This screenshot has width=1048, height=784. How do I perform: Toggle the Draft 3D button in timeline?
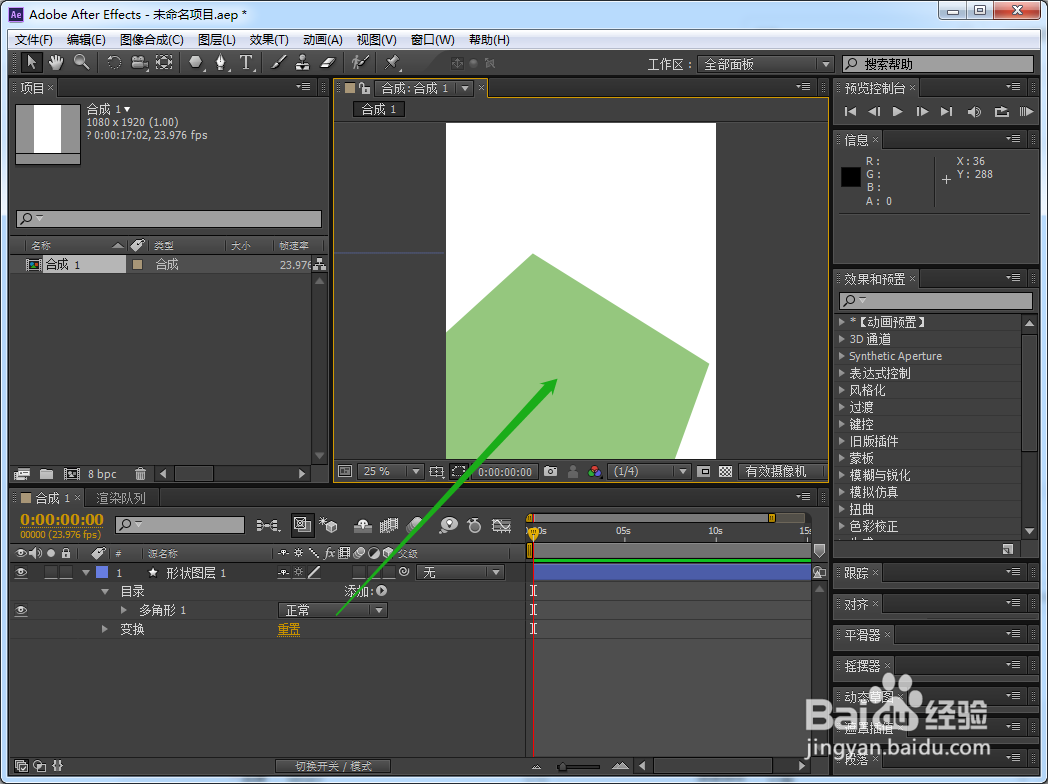click(x=328, y=525)
